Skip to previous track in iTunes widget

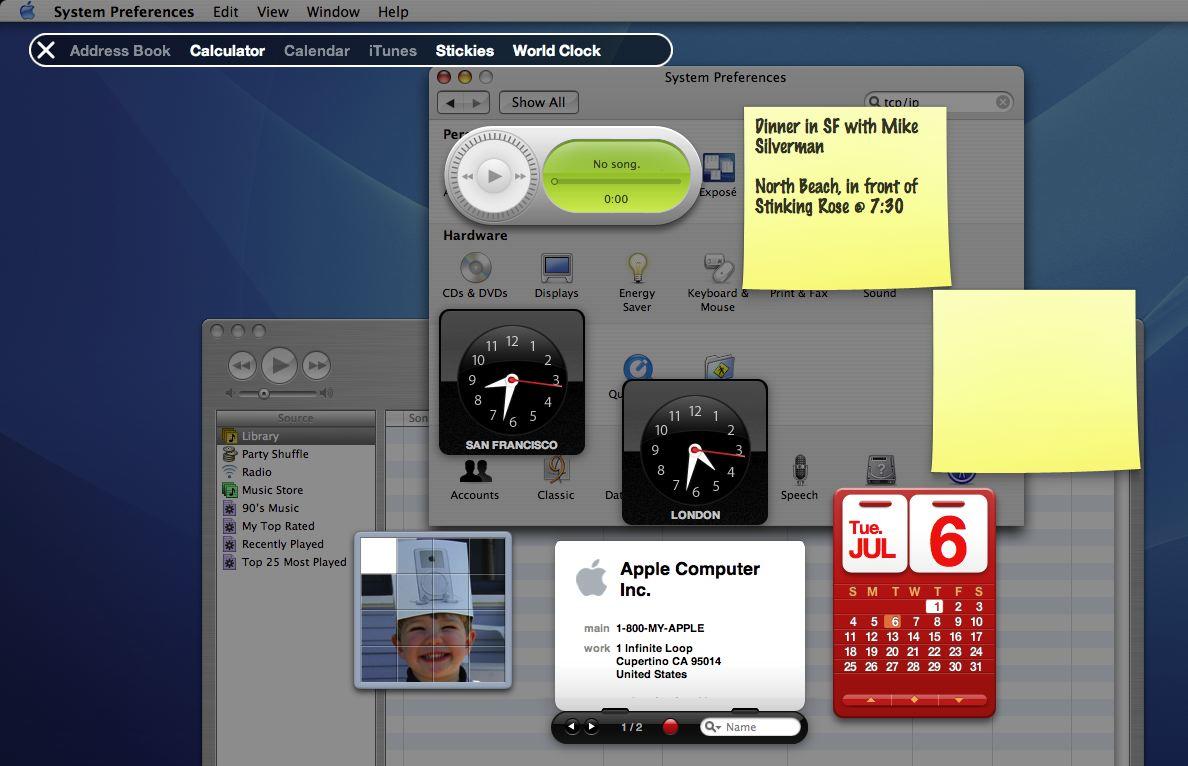click(468, 177)
